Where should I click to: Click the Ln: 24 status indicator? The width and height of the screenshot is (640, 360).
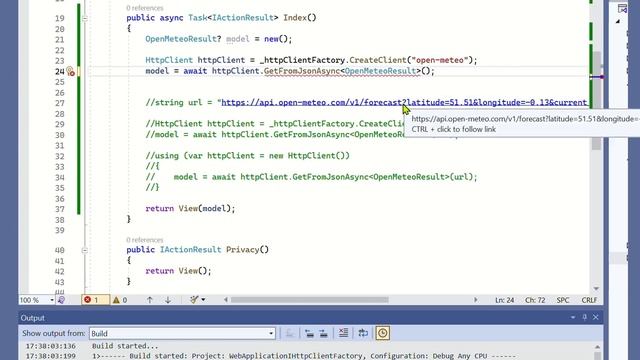(x=504, y=300)
